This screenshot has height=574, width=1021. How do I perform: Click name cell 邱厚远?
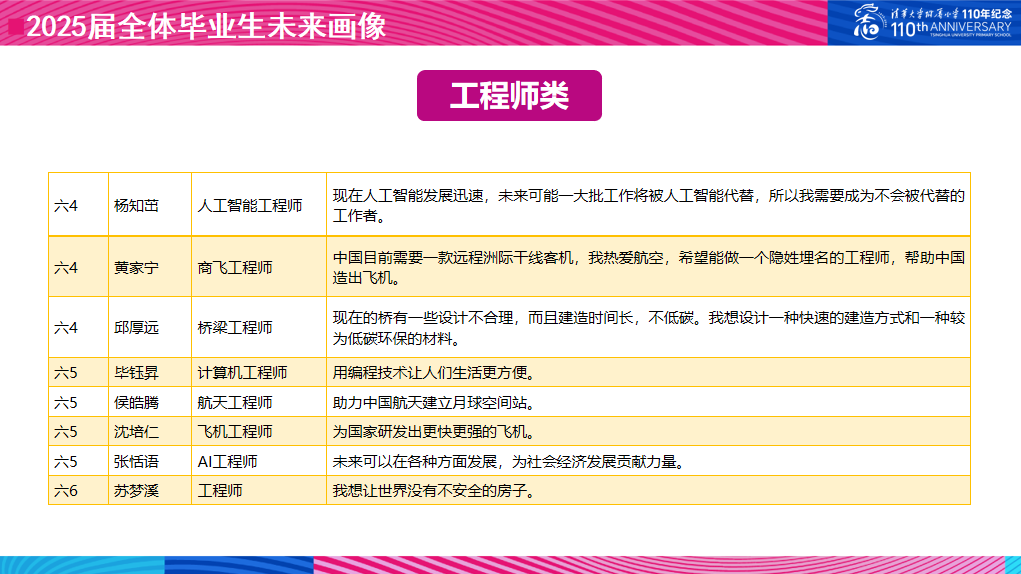[150, 327]
